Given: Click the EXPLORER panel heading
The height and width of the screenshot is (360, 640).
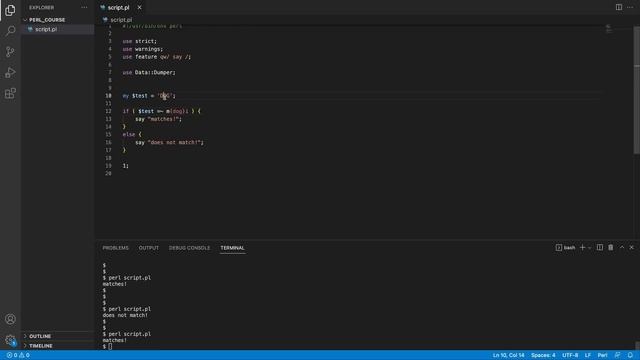Looking at the screenshot, I should pyautogui.click(x=41, y=7).
